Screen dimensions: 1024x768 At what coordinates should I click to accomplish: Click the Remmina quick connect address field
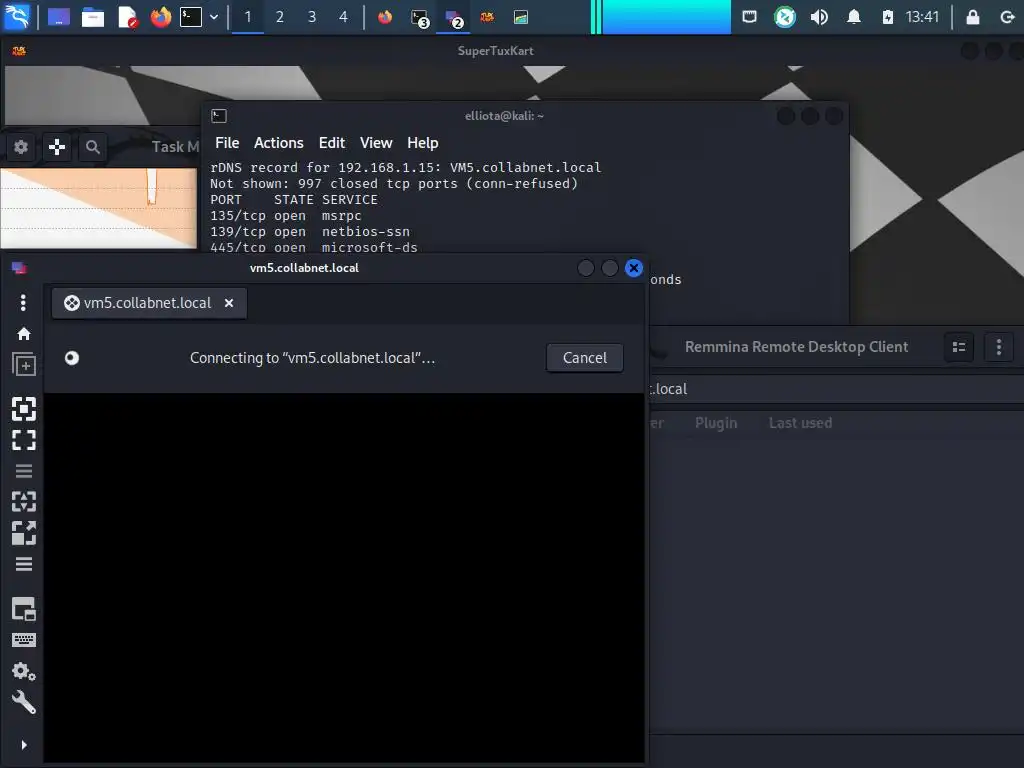point(836,389)
